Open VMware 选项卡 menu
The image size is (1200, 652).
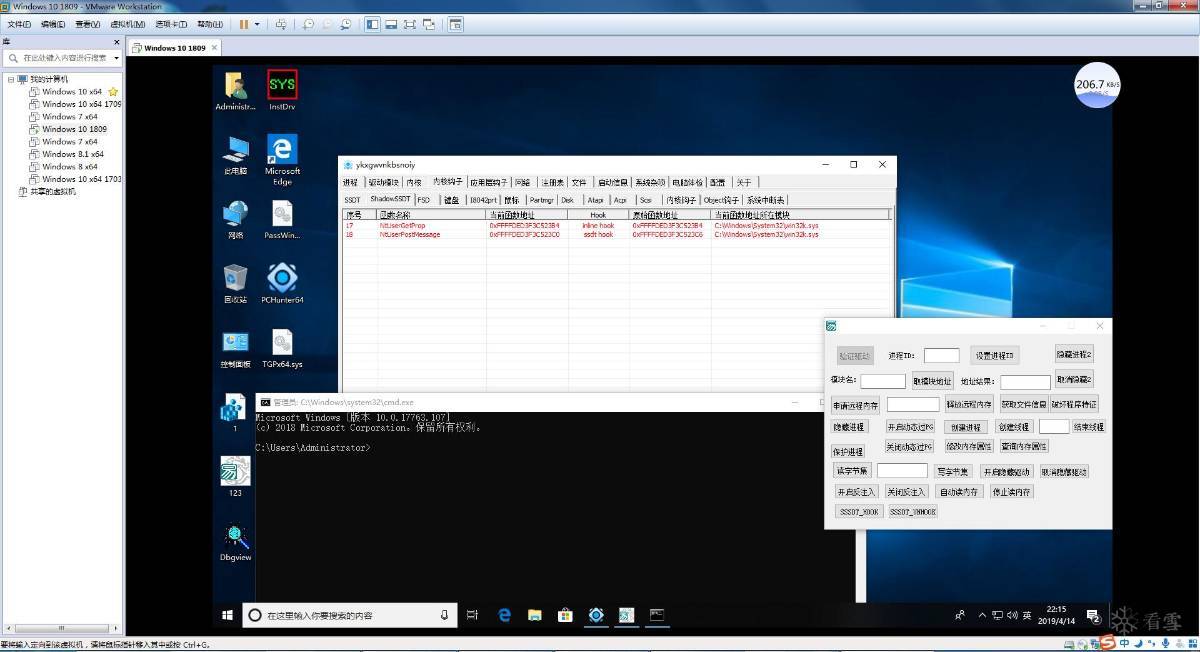[172, 24]
